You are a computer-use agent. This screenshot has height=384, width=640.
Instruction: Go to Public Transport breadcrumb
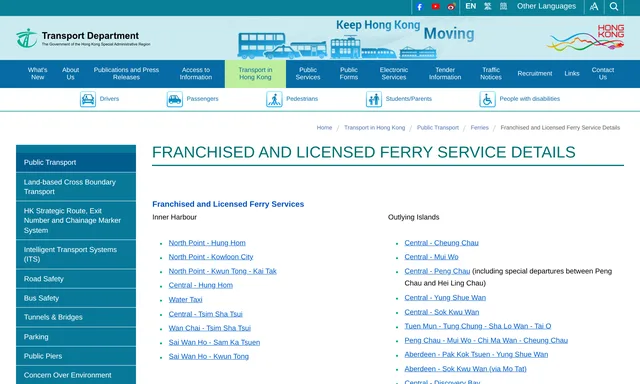(x=438, y=128)
